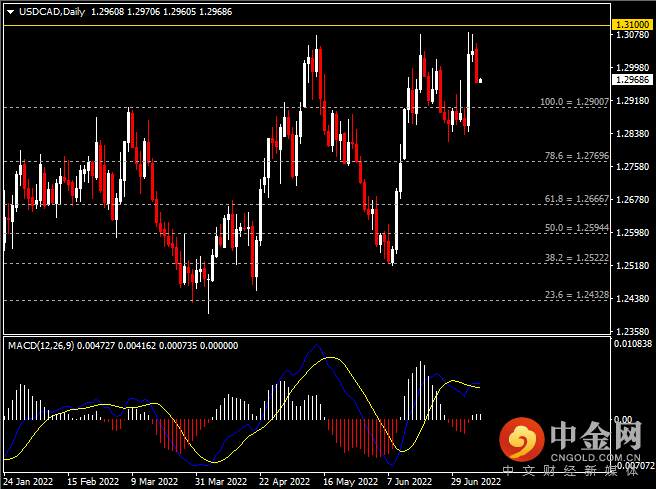The image size is (656, 489).
Task: Click the price axis value 1.30780
Action: coord(633,35)
